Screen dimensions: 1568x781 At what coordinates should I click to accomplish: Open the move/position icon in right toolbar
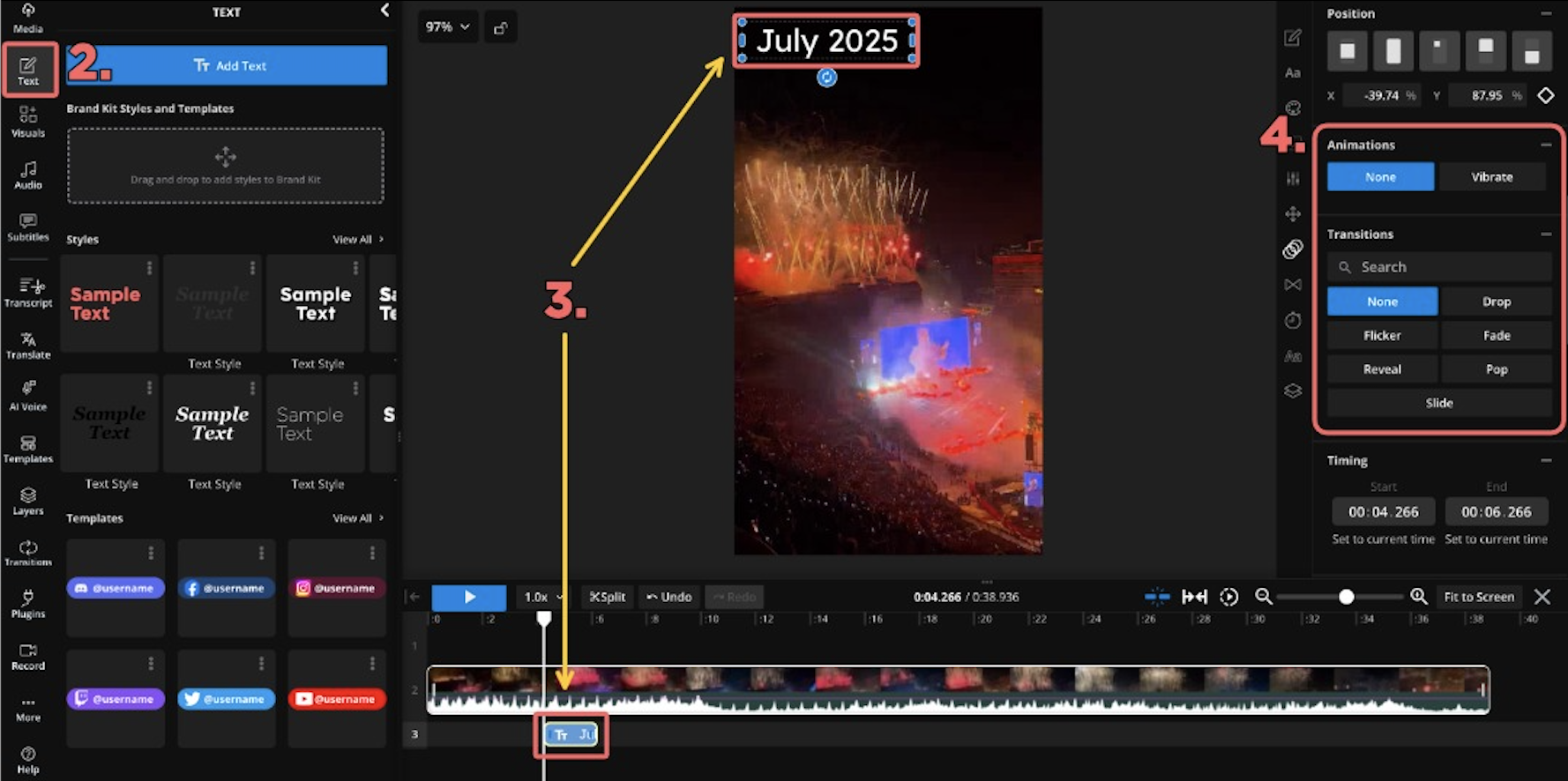[x=1293, y=213]
